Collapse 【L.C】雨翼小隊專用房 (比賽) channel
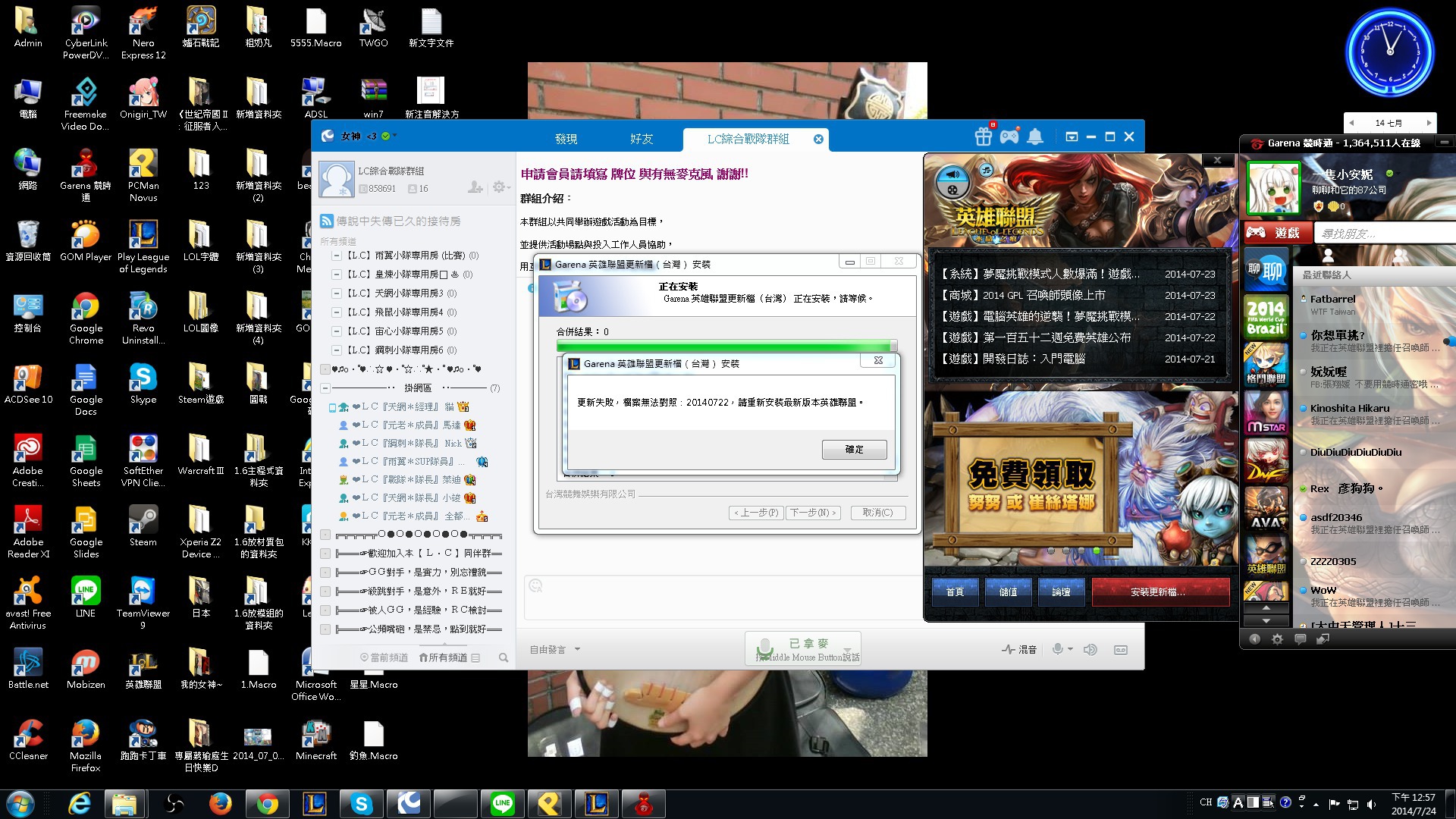The image size is (1456, 819). (x=336, y=256)
